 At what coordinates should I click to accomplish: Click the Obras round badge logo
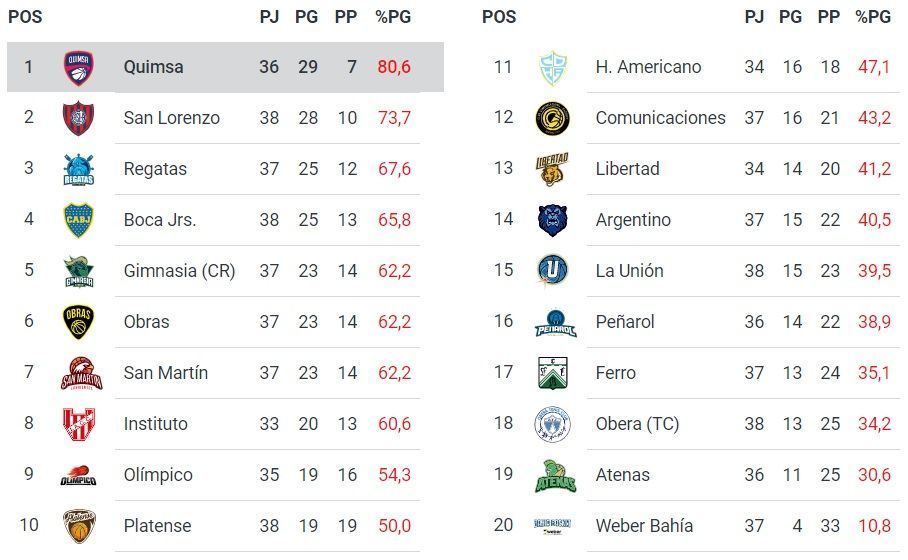click(x=78, y=322)
